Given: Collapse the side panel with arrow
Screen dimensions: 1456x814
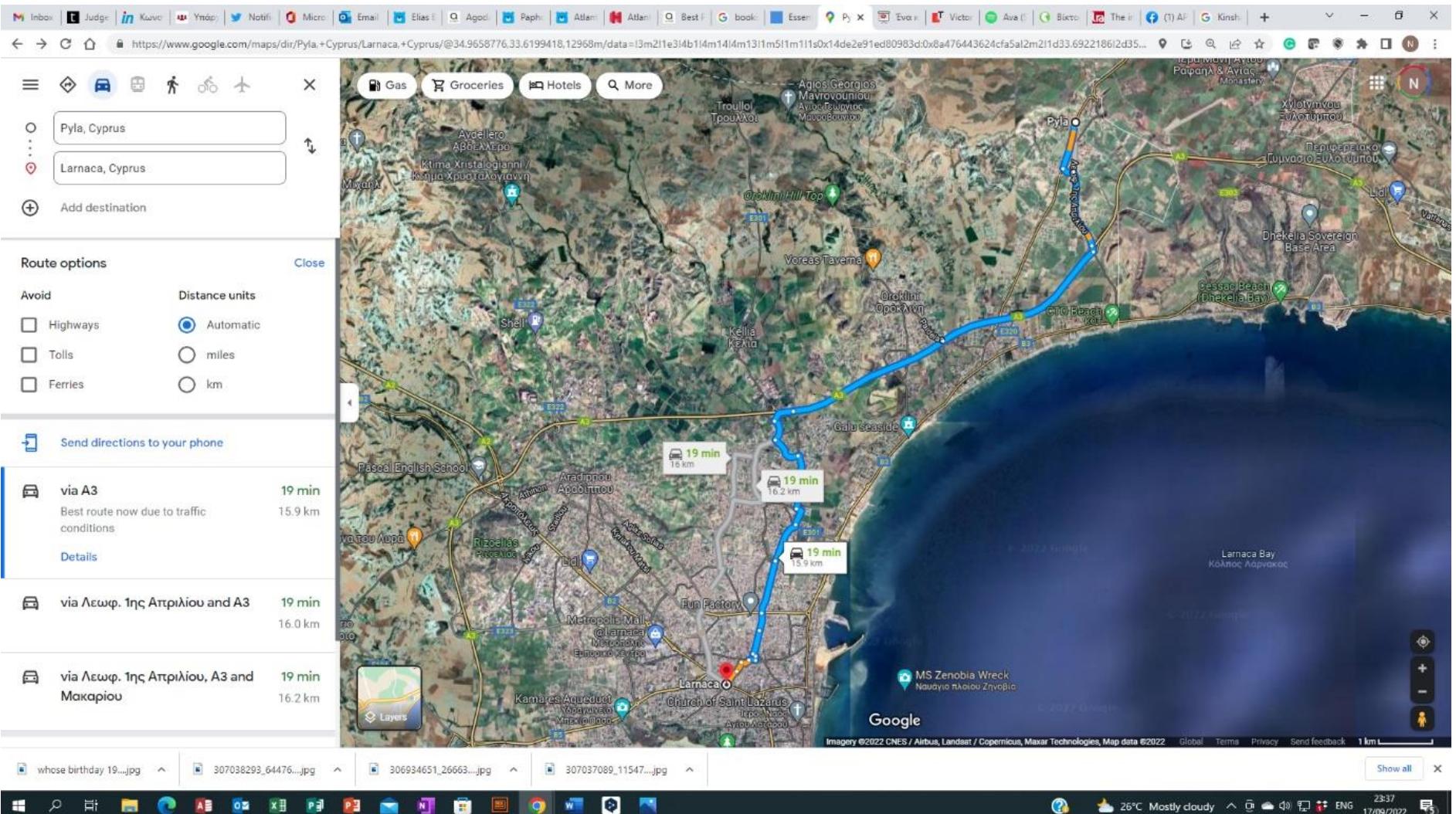Looking at the screenshot, I should [x=349, y=402].
